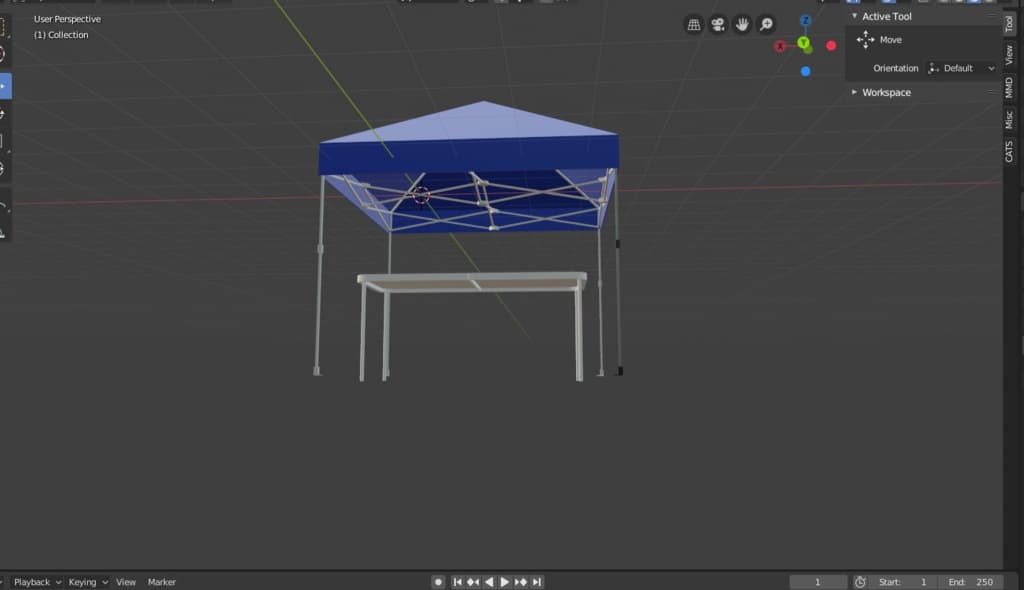This screenshot has height=590, width=1024.
Task: Click the End frame field showing 250
Action: point(970,582)
